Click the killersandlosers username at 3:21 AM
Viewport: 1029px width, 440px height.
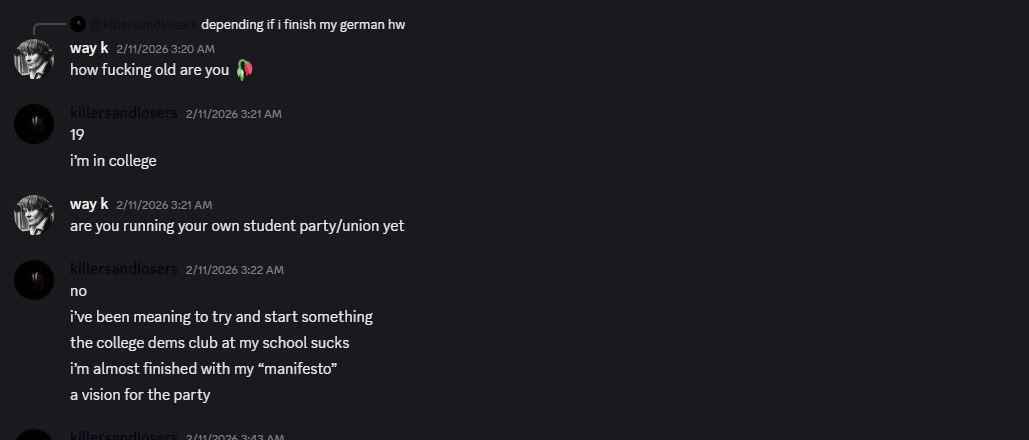(x=124, y=113)
